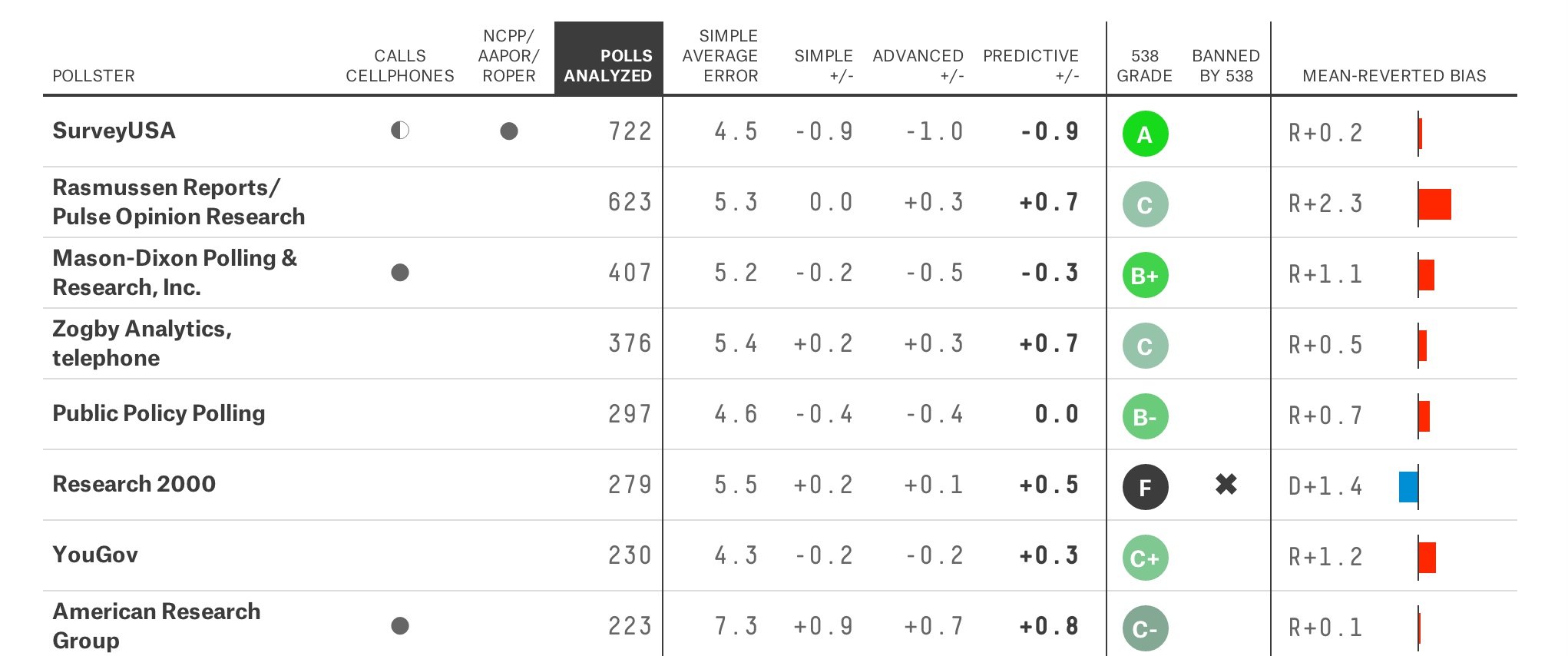Click the banned X mark for Research 2000

(x=1226, y=484)
